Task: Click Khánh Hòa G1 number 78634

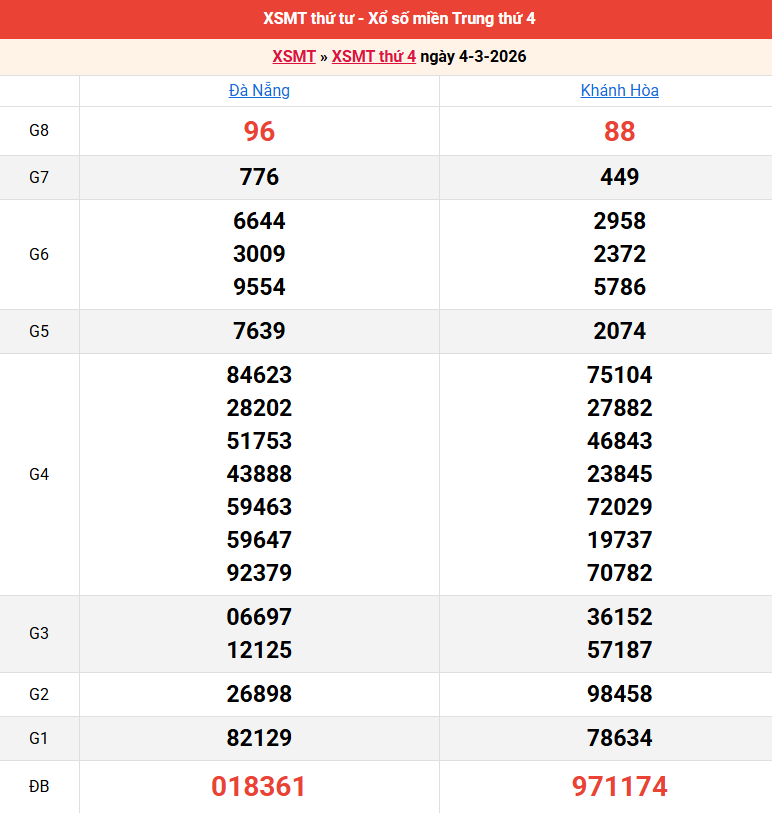Action: (x=619, y=738)
